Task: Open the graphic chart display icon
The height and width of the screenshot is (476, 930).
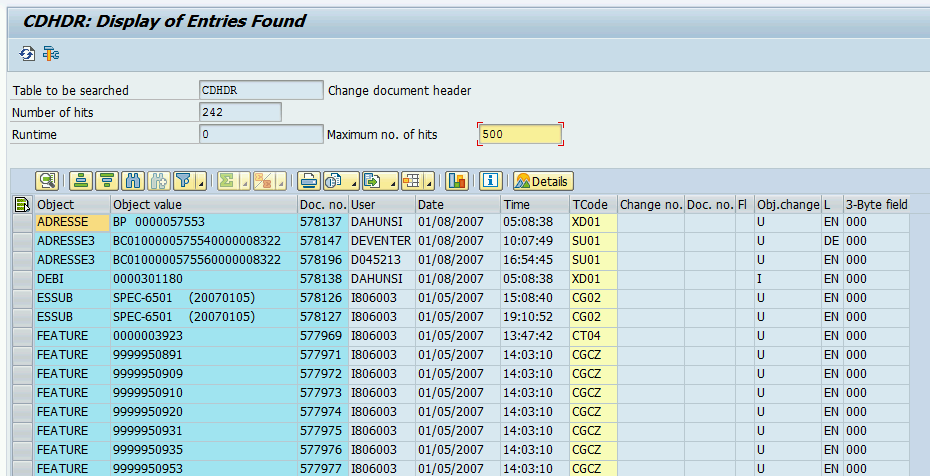Action: tap(457, 181)
